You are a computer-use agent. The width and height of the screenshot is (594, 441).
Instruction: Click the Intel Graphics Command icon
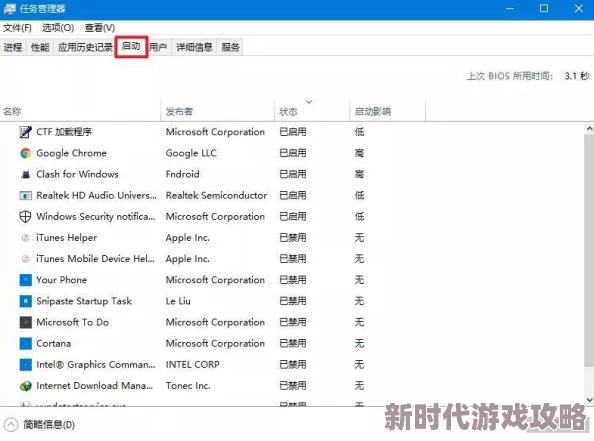pos(25,364)
